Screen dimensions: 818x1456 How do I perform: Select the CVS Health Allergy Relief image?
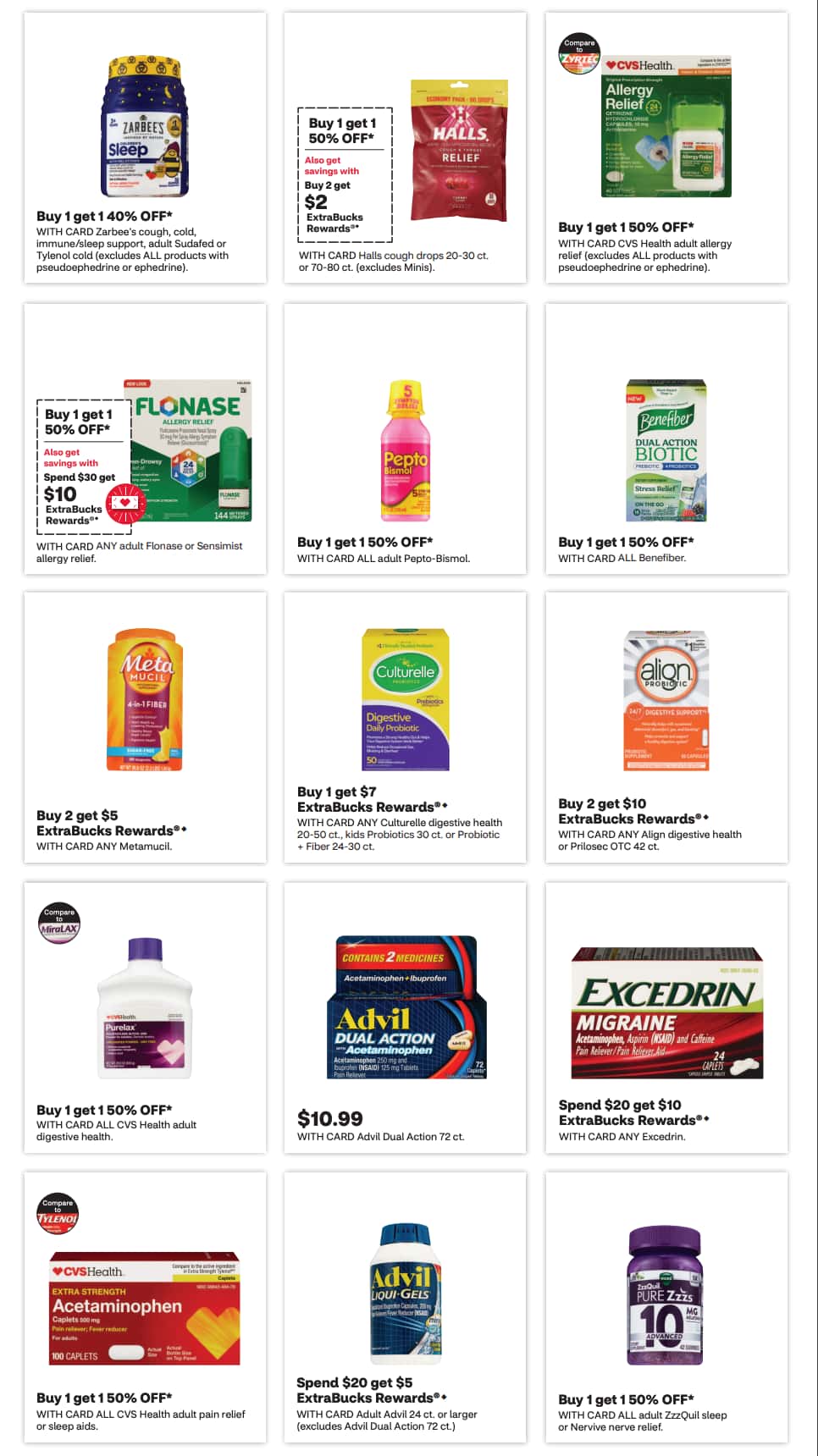[x=666, y=127]
